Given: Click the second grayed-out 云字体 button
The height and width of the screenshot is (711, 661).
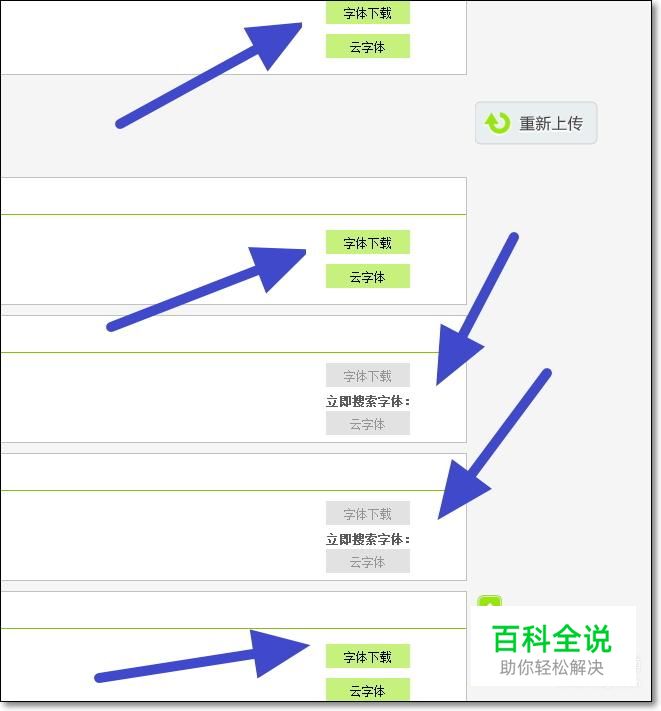Looking at the screenshot, I should pyautogui.click(x=368, y=561).
